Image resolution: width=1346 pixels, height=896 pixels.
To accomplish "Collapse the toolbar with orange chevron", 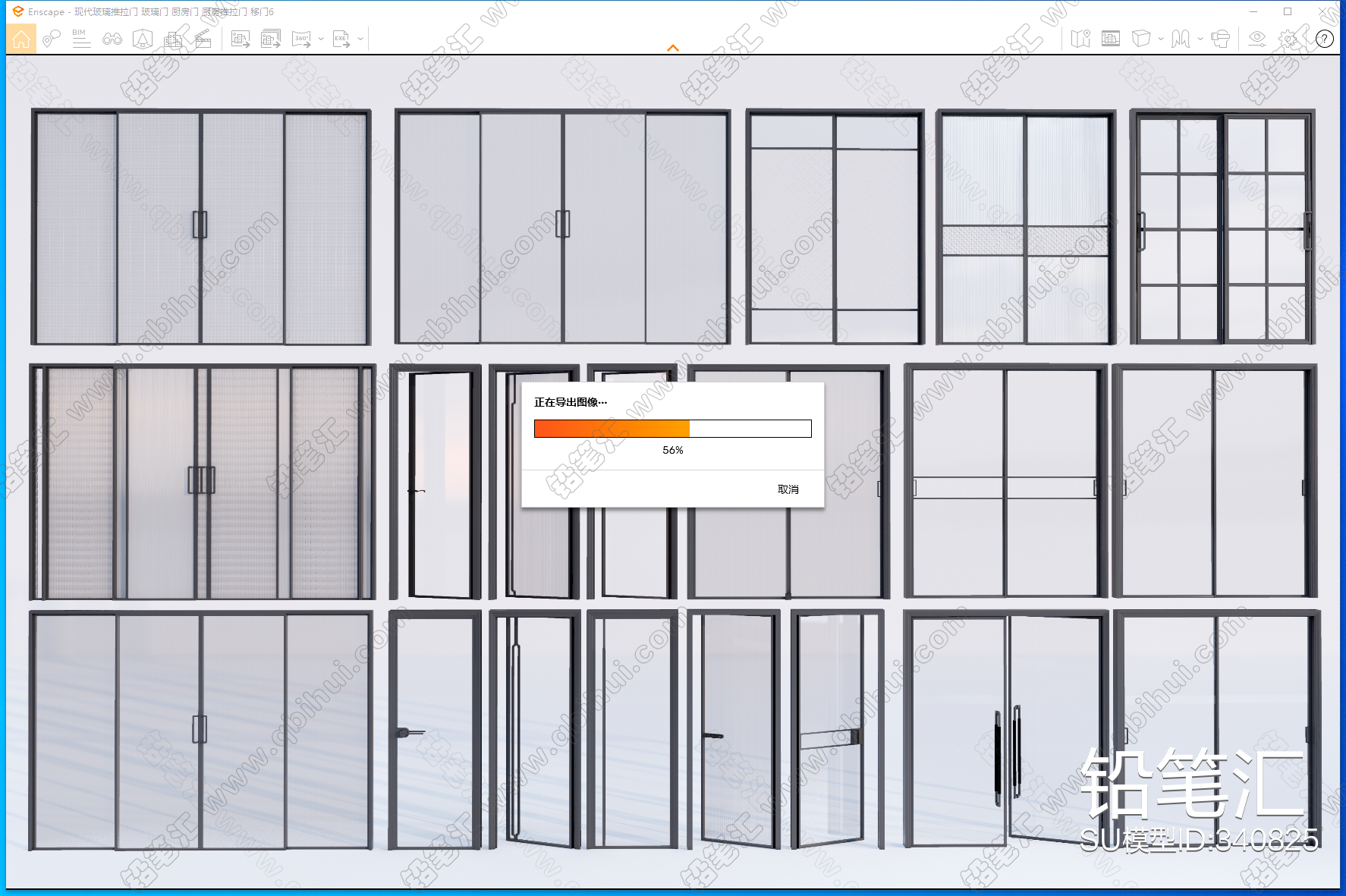I will coord(673,48).
